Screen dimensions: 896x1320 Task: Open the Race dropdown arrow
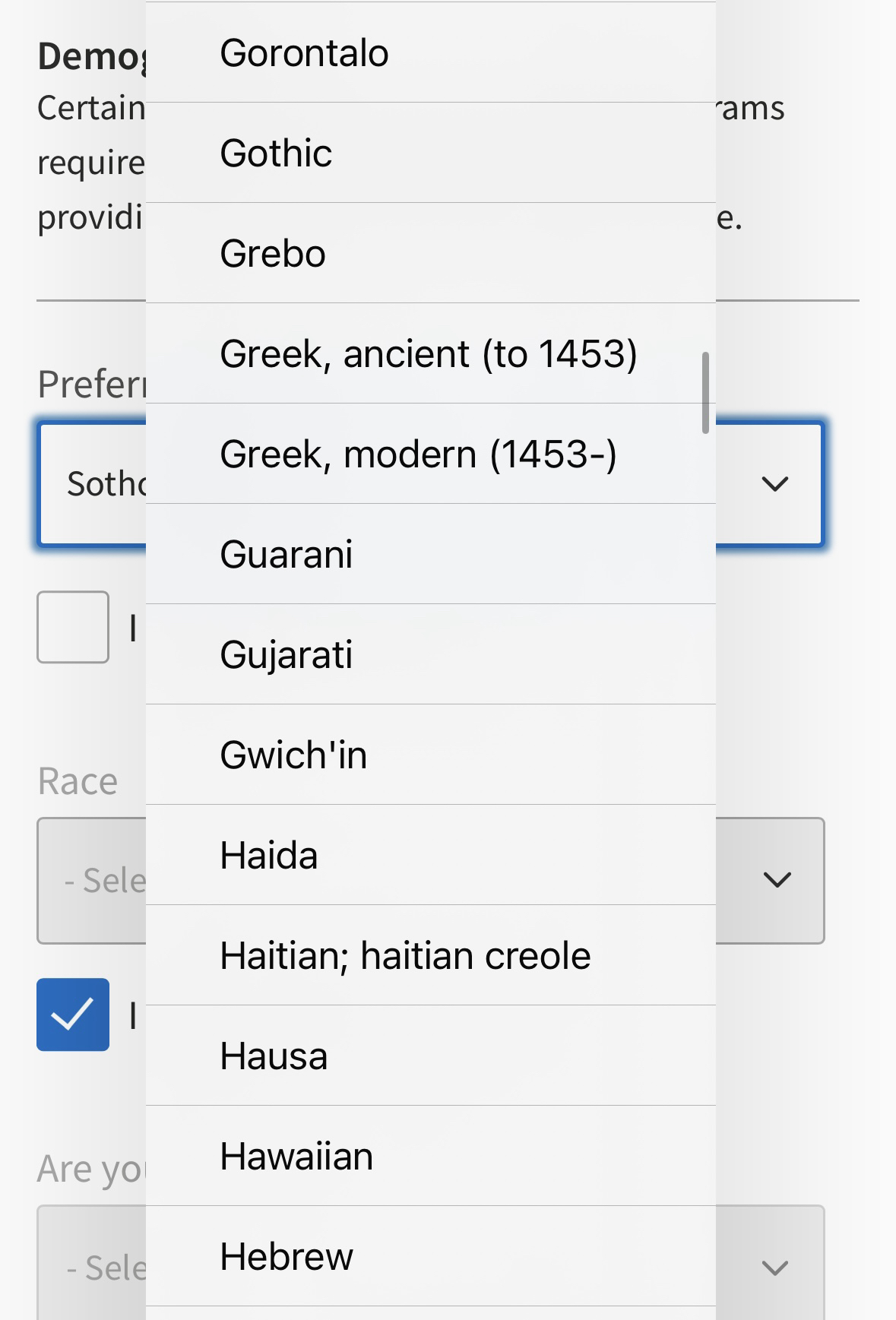tap(777, 880)
